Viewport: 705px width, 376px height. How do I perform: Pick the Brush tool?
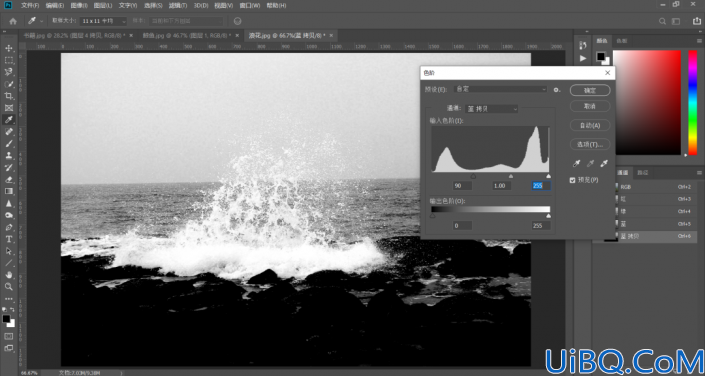(x=9, y=143)
